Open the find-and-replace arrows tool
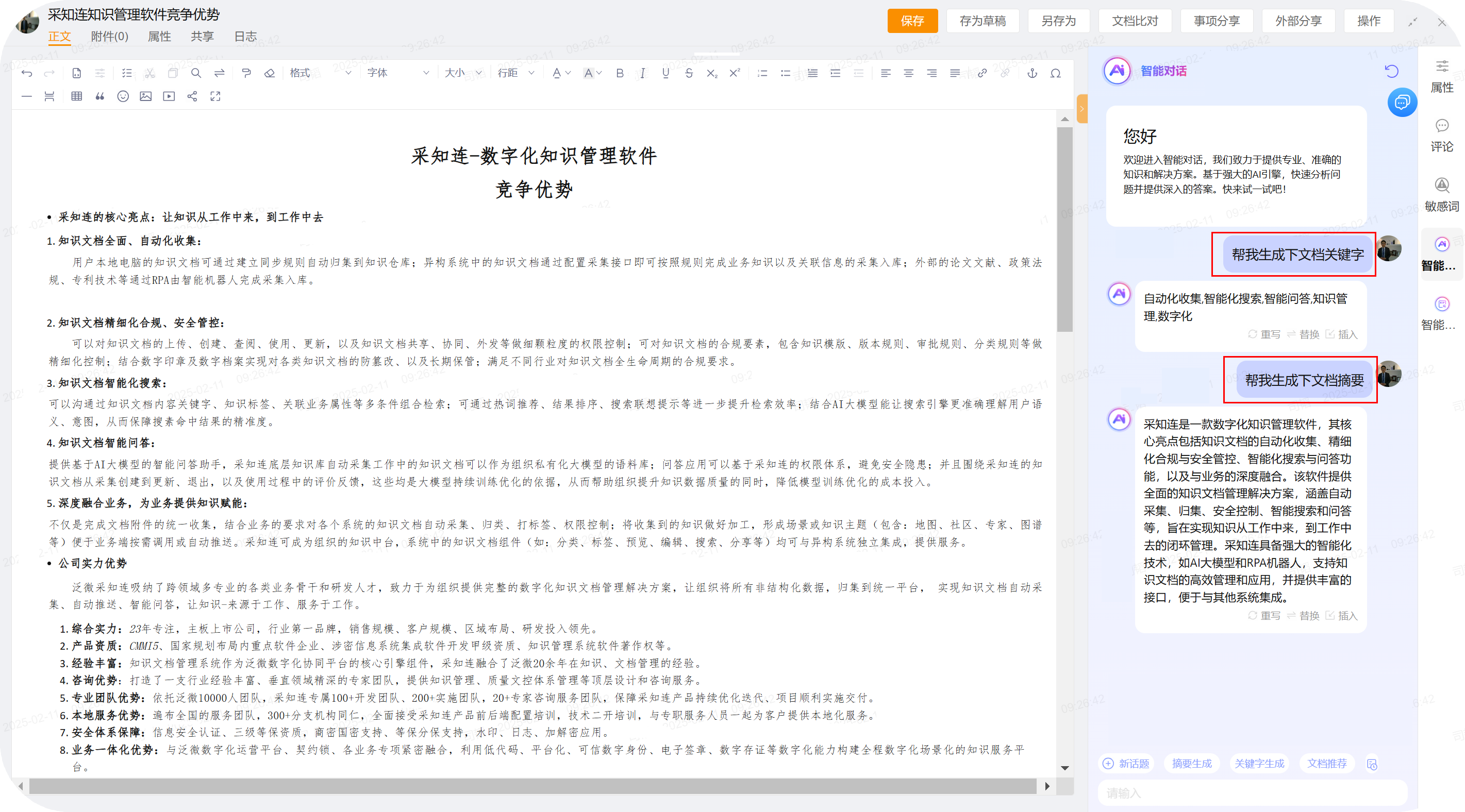This screenshot has width=1465, height=812. (x=220, y=73)
